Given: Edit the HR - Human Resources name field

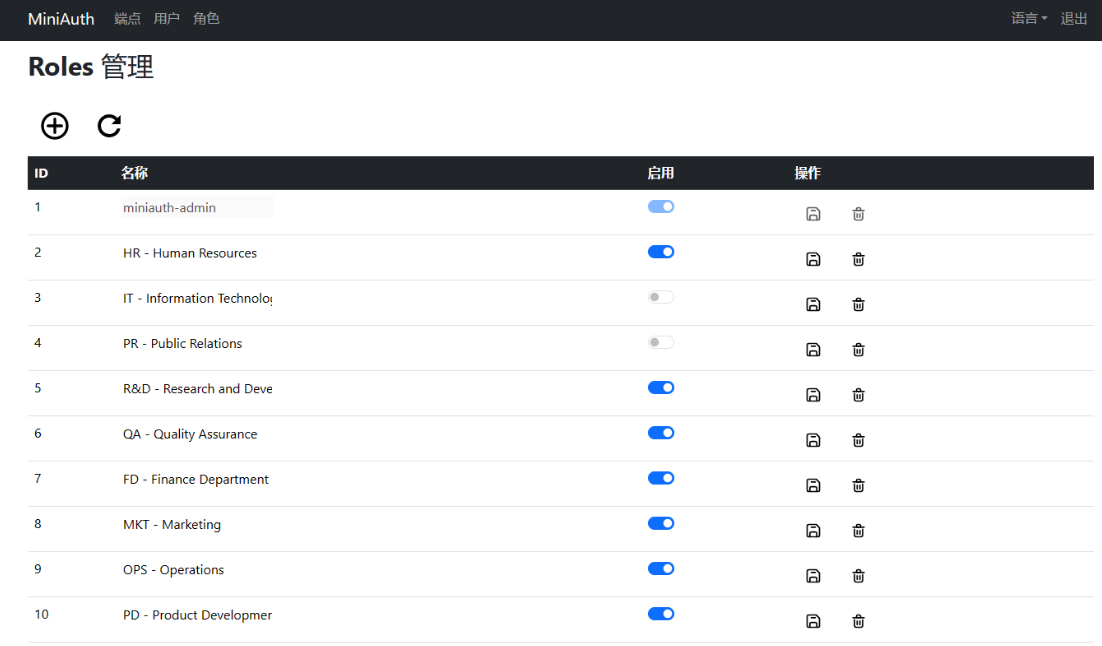Looking at the screenshot, I should (197, 253).
